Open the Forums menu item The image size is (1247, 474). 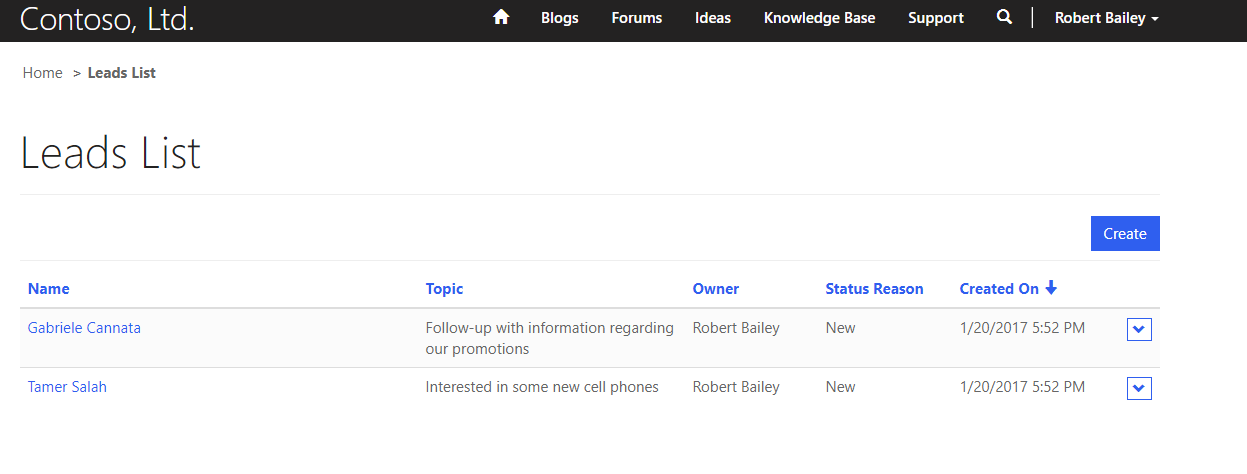(x=636, y=18)
